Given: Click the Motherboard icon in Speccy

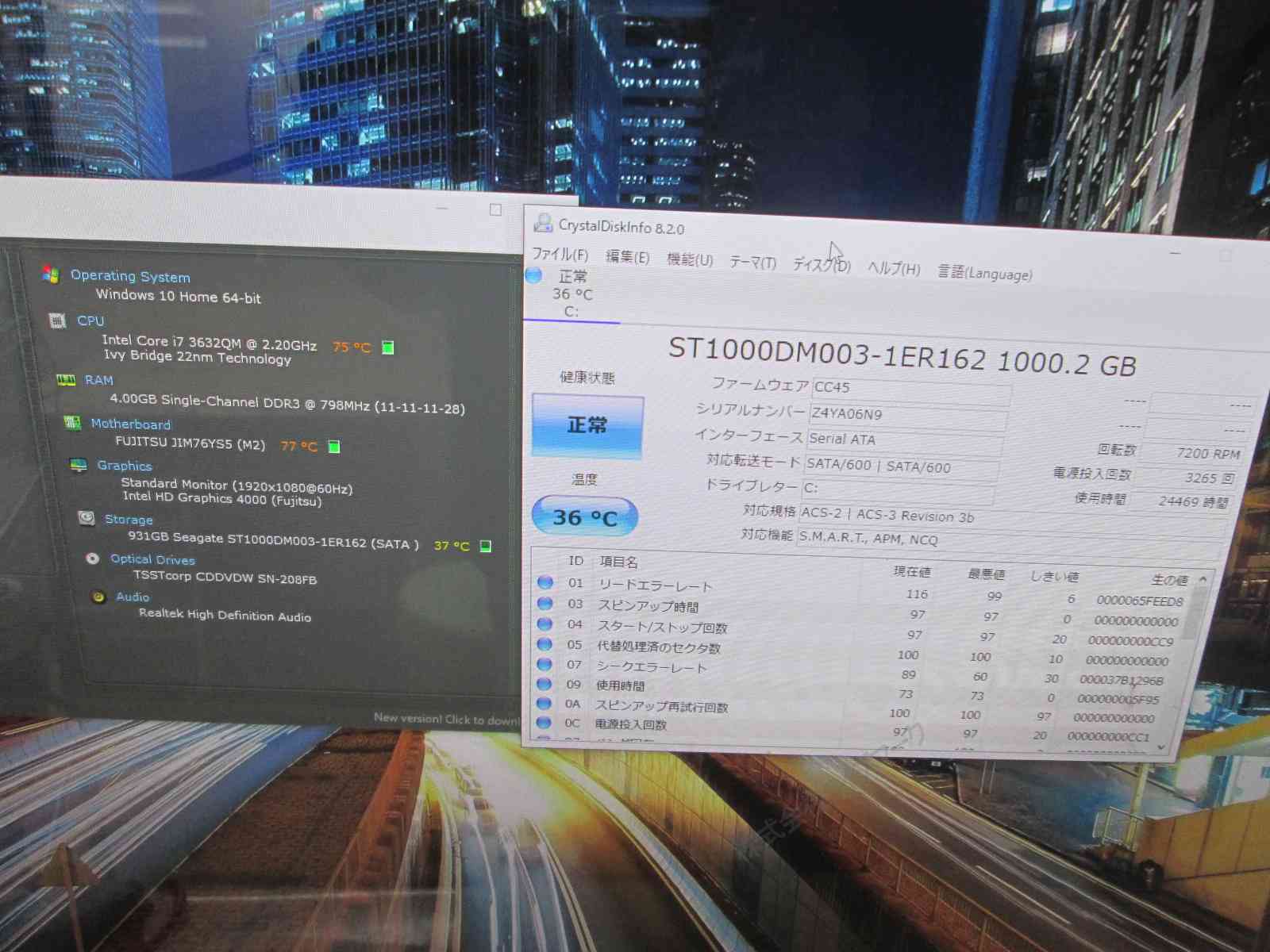Looking at the screenshot, I should click(x=72, y=423).
